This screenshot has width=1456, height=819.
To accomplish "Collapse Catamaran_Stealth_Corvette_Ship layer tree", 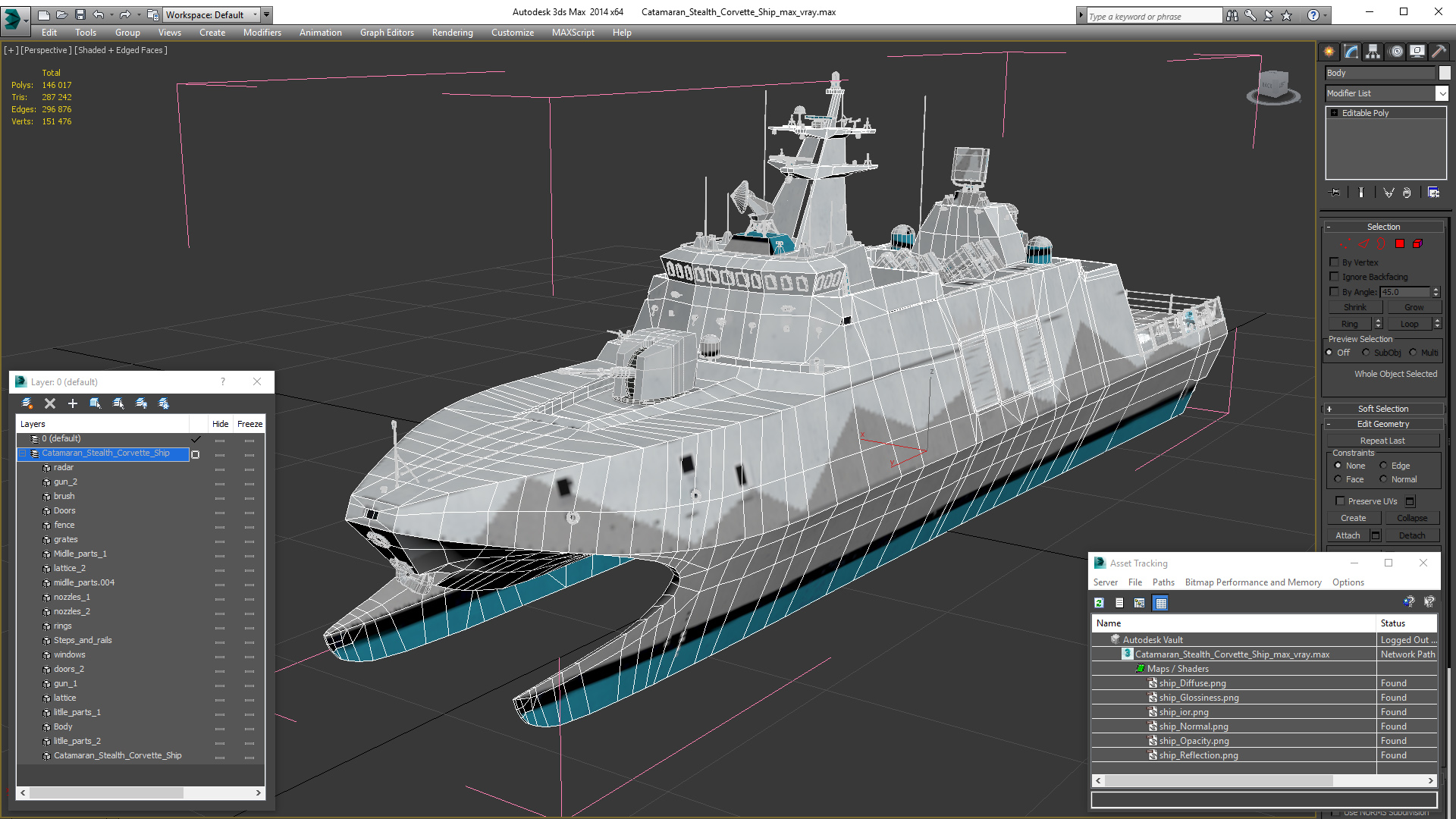I will coord(23,453).
